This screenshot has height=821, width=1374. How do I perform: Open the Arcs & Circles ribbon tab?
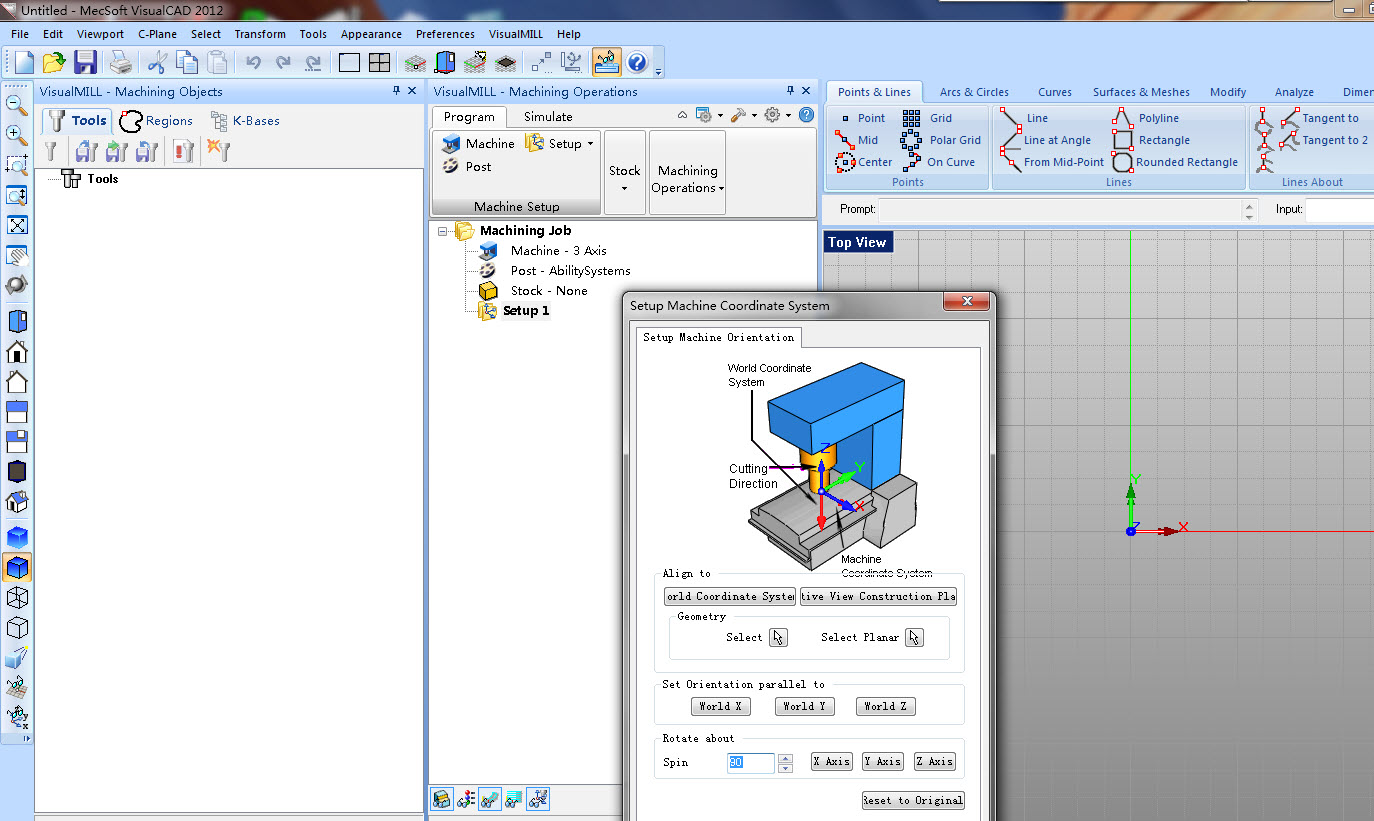[x=974, y=92]
